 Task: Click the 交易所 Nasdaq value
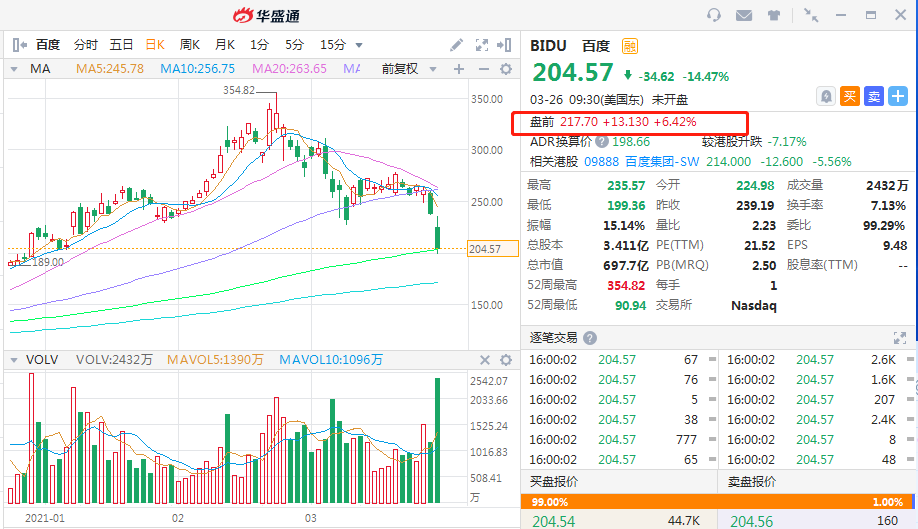tap(753, 305)
